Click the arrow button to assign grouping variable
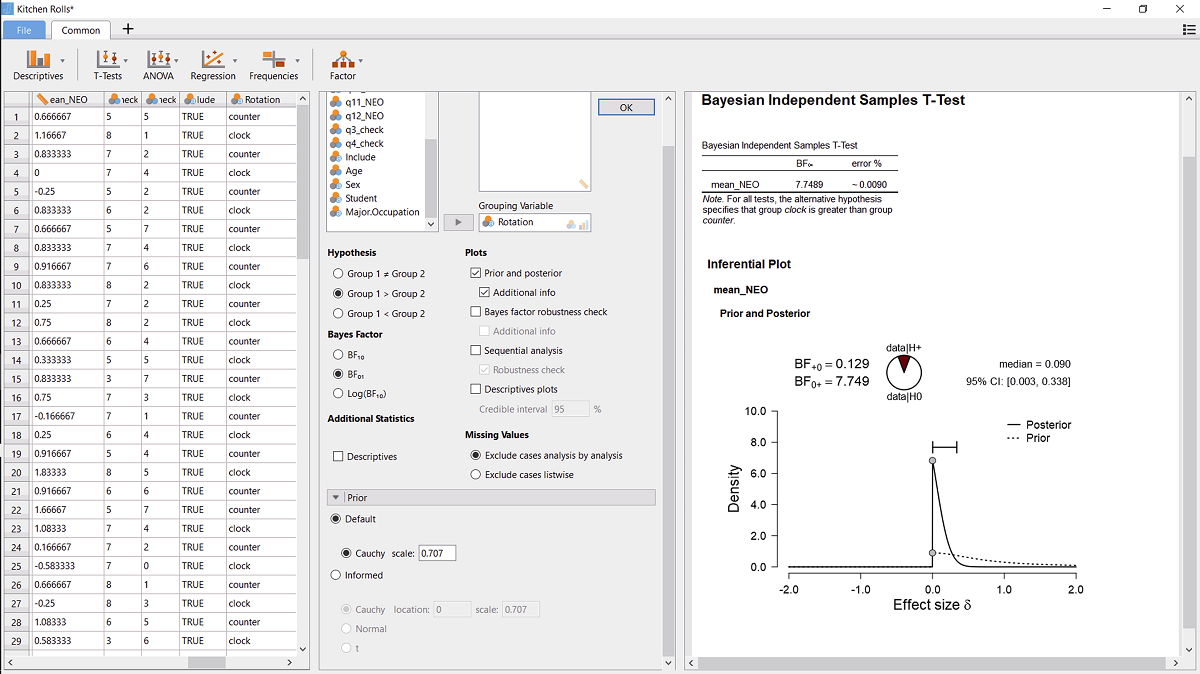1200x674 pixels. click(458, 222)
